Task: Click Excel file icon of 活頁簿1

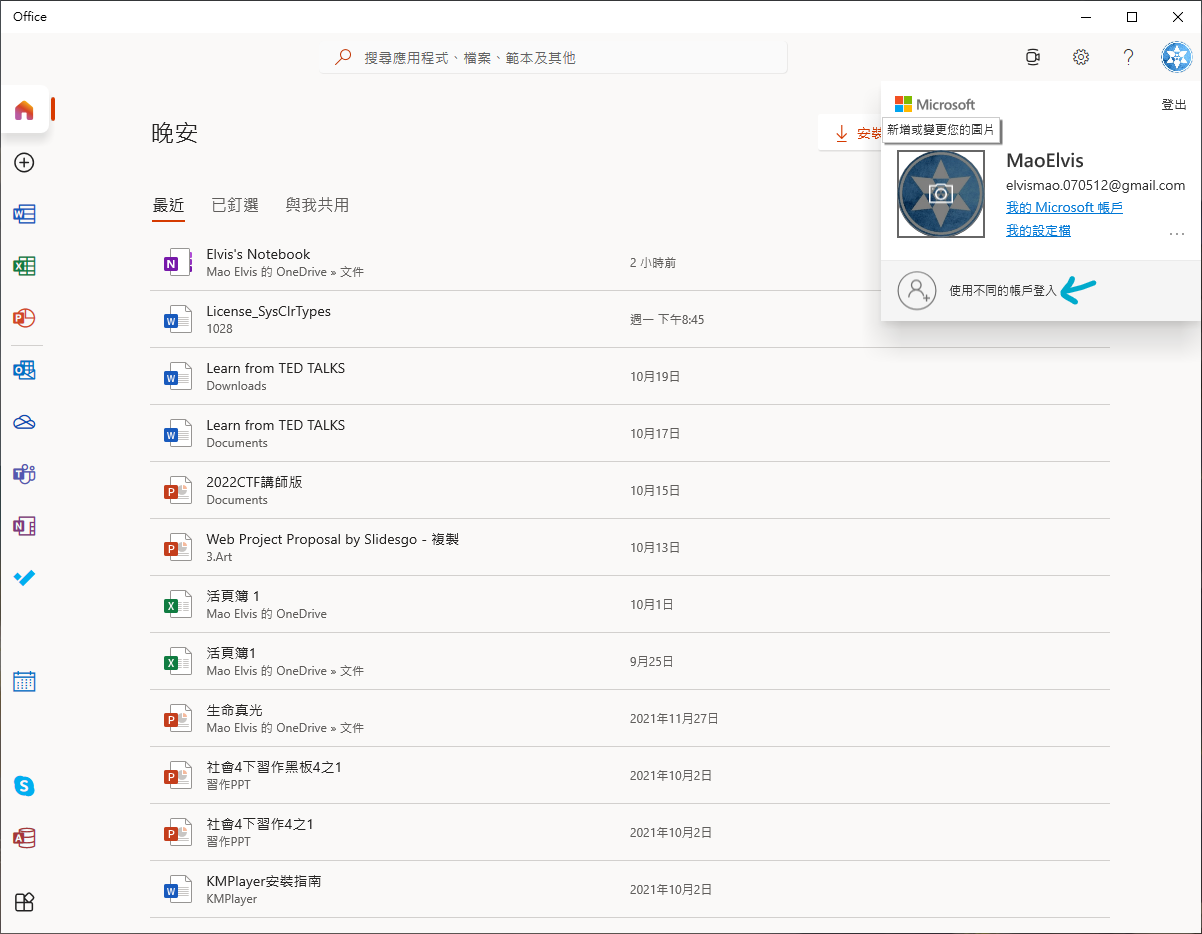Action: coord(176,661)
